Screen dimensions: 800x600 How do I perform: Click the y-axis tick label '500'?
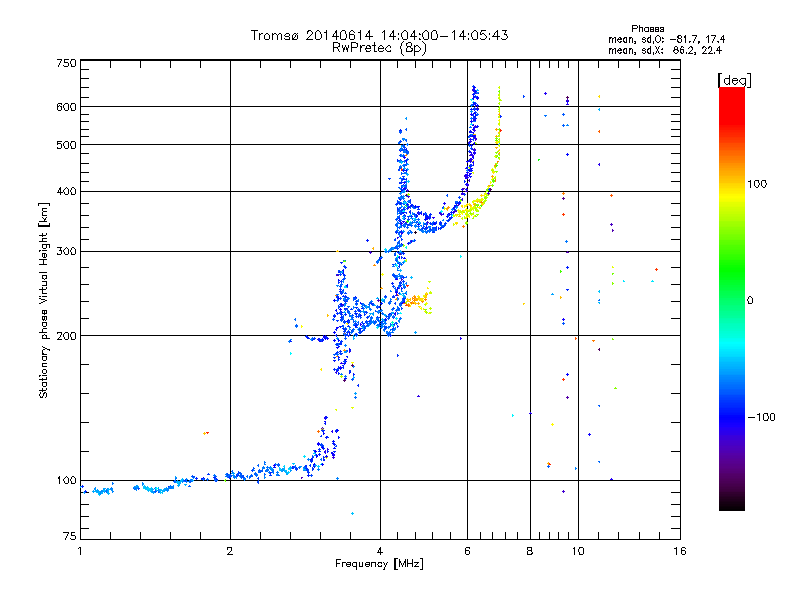point(66,145)
